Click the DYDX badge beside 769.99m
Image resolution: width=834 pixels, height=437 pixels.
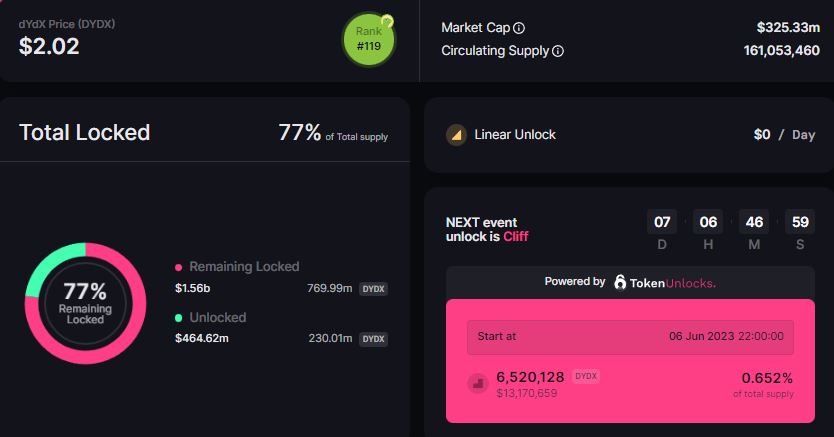pyautogui.click(x=373, y=289)
